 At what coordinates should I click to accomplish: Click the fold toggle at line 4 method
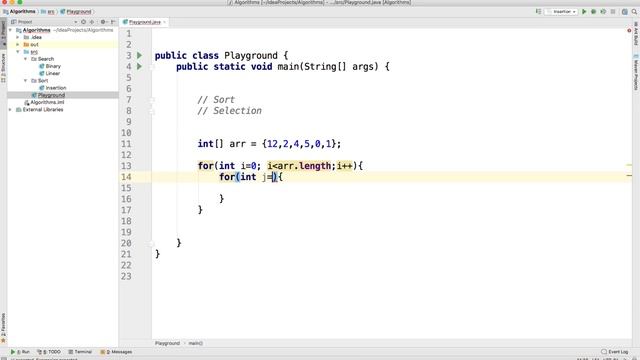(152, 67)
